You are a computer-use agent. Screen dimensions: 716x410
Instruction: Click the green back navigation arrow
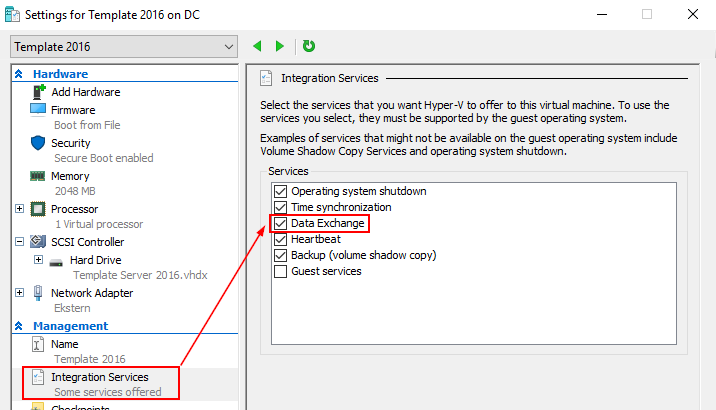pos(258,46)
